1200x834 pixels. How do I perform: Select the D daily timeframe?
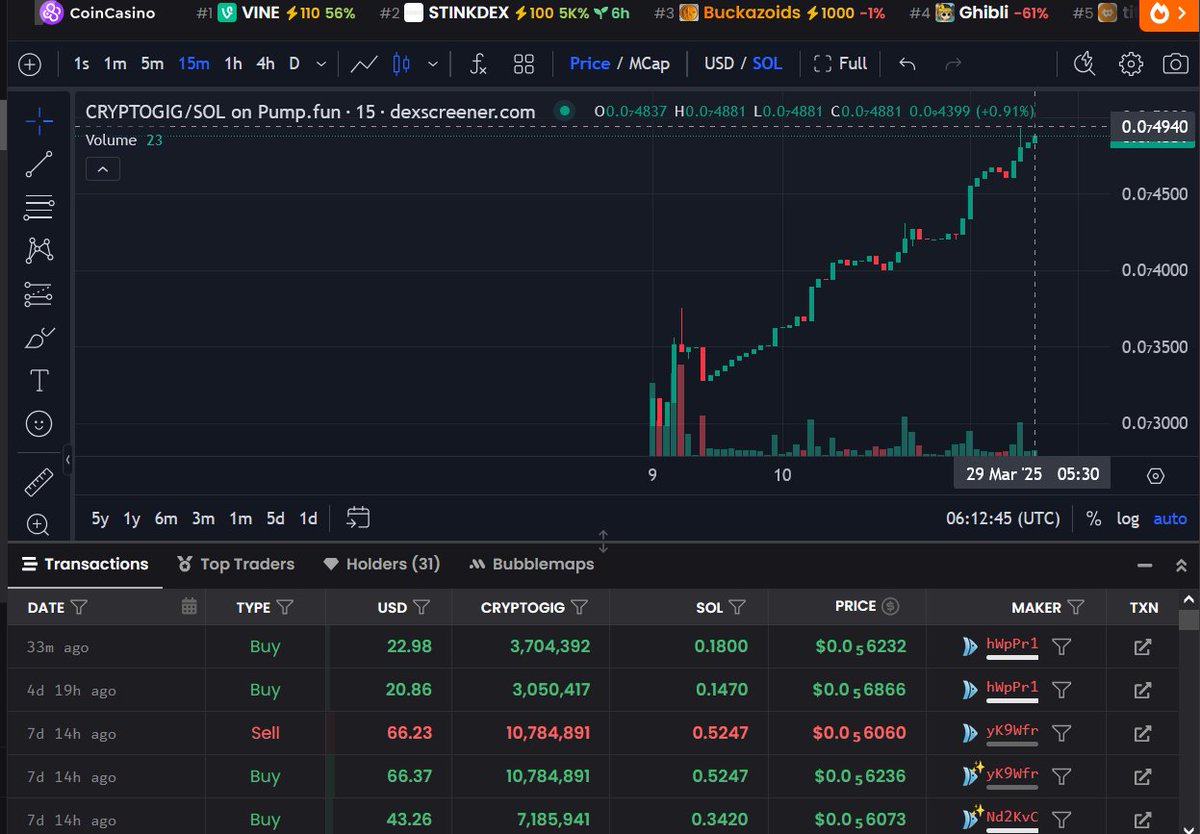(x=294, y=63)
